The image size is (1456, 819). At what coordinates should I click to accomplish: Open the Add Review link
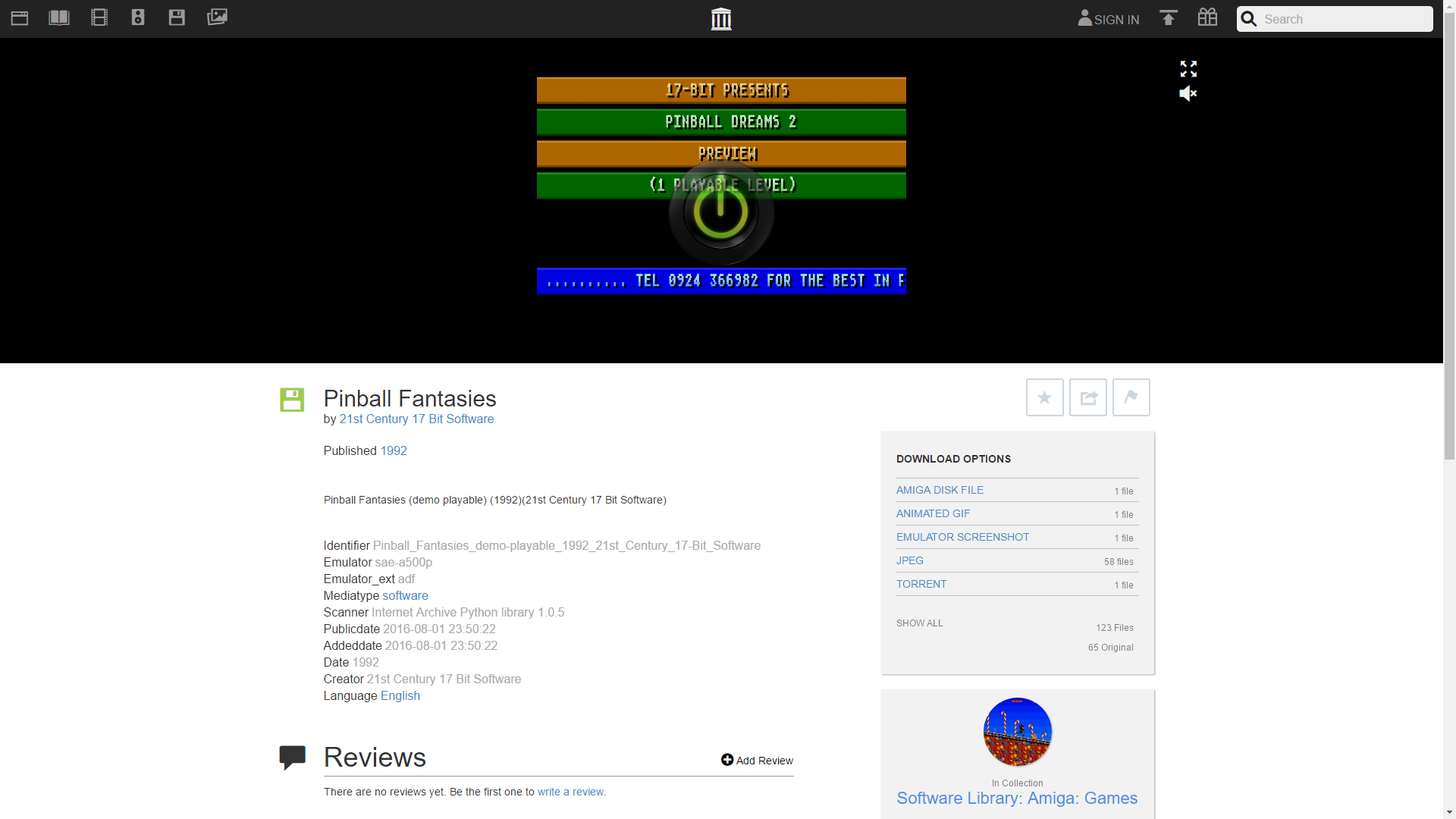(x=757, y=761)
